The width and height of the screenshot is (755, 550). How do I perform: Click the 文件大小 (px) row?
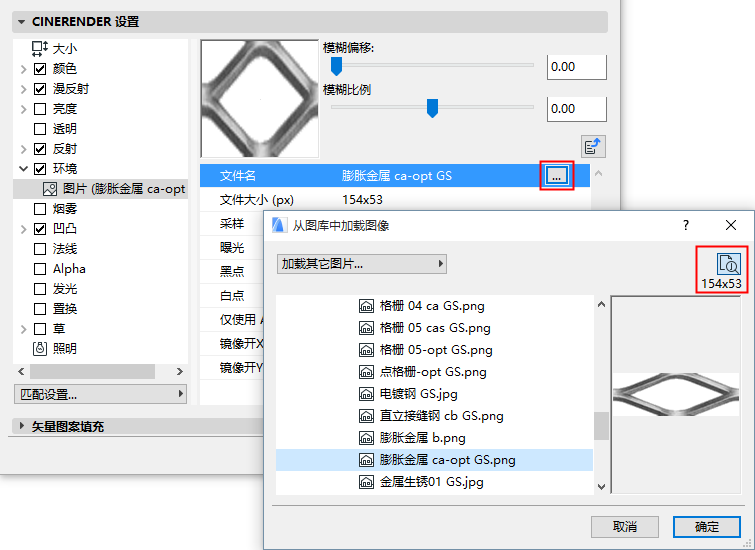pyautogui.click(x=395, y=200)
